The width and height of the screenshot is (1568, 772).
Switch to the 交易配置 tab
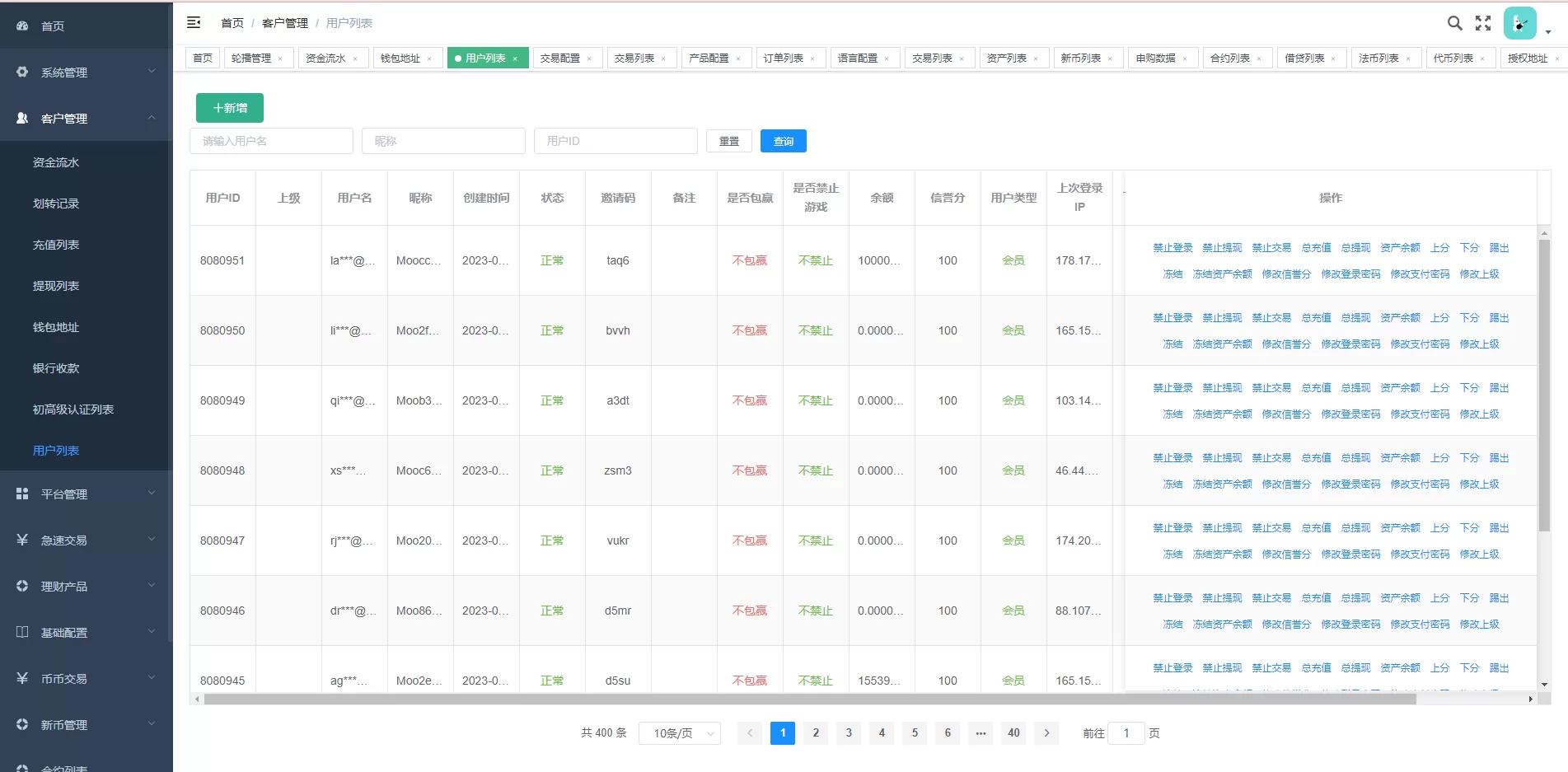coord(560,58)
